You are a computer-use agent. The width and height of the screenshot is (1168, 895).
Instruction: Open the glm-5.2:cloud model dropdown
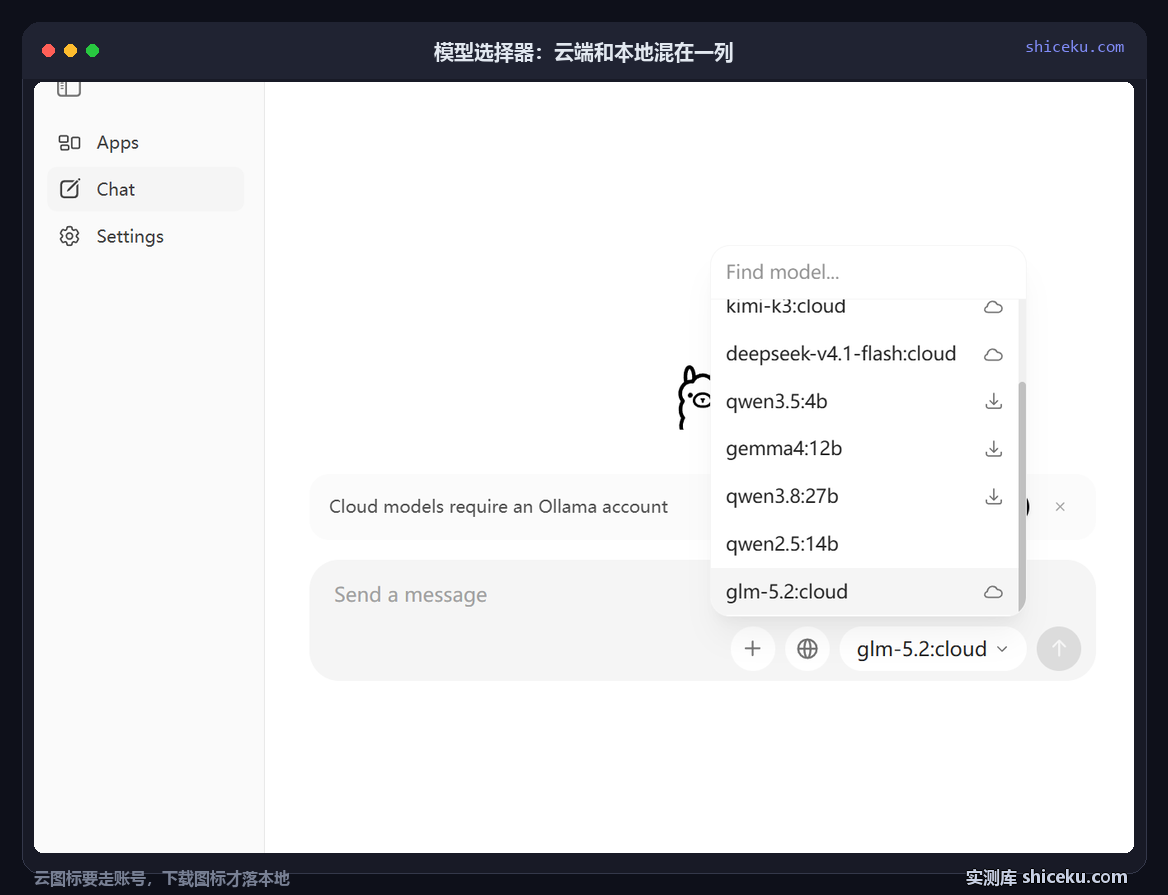pos(933,649)
